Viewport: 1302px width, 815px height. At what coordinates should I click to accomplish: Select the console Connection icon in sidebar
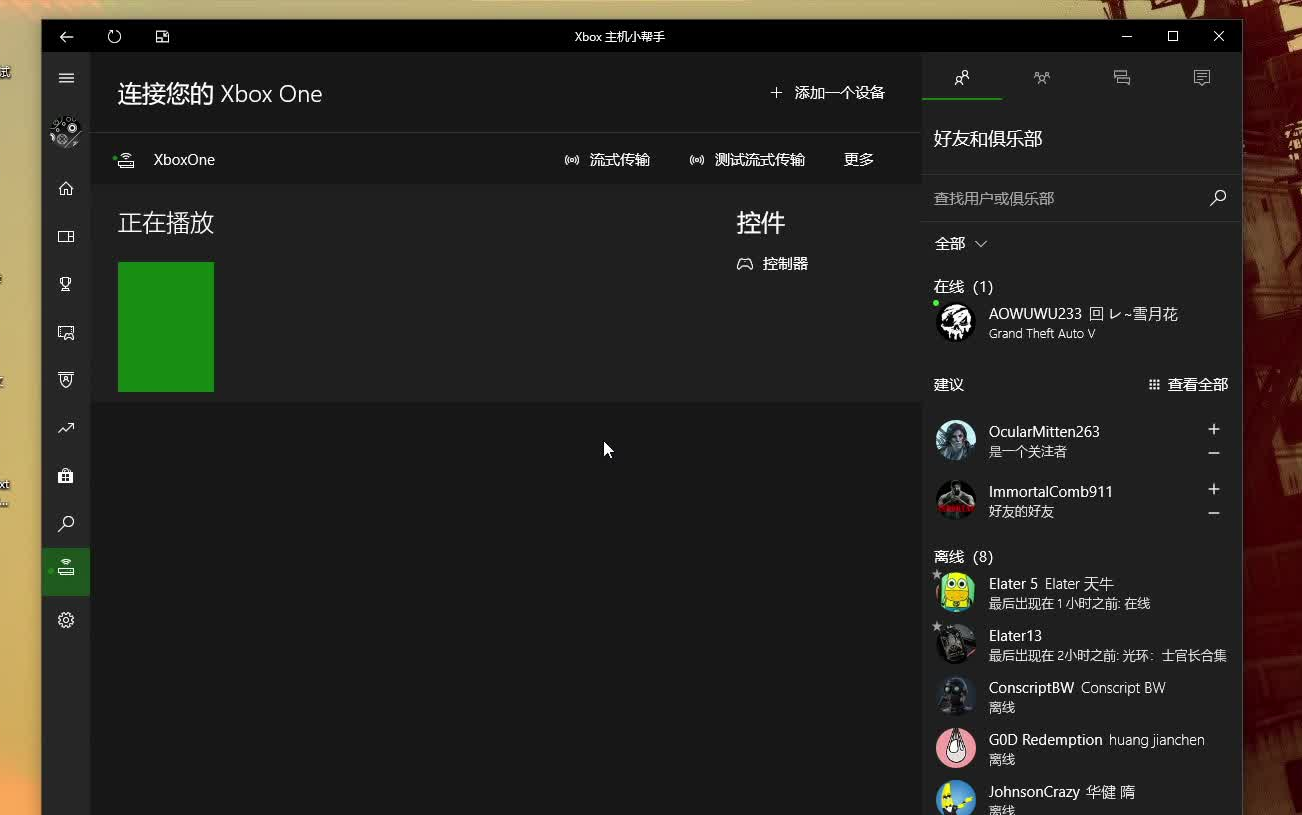coord(66,572)
